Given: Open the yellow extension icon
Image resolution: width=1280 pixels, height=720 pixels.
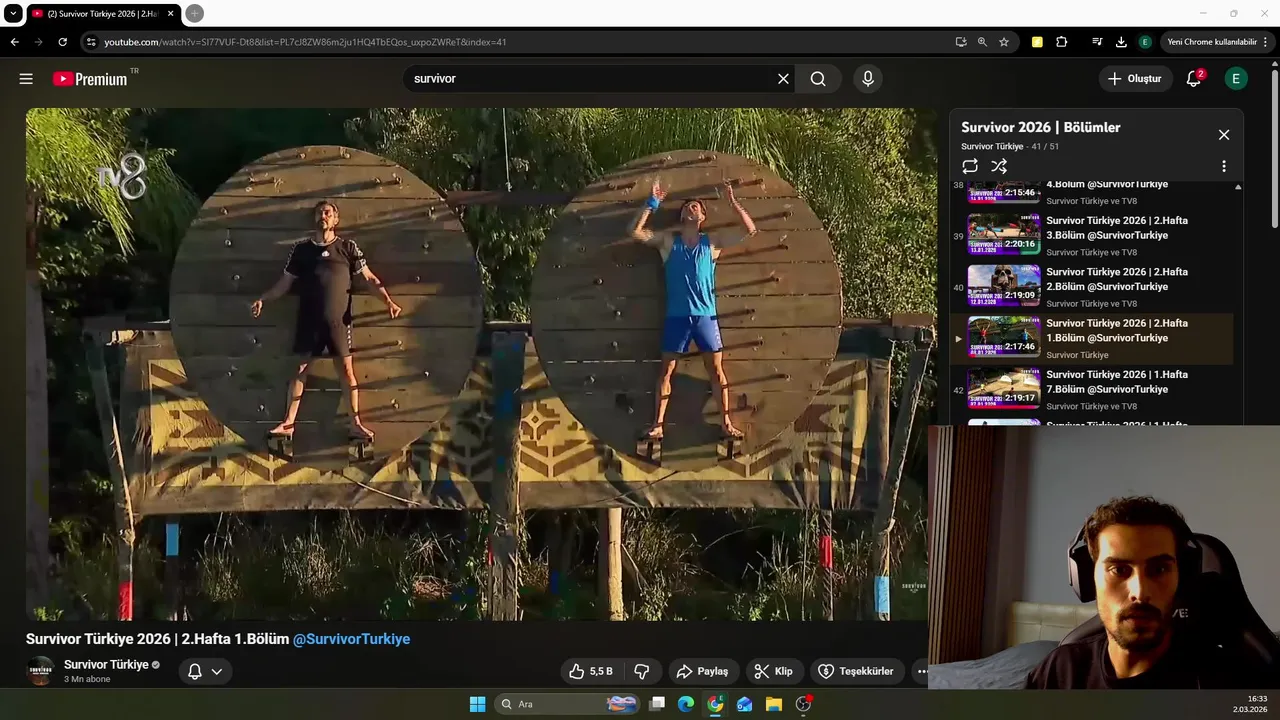Looking at the screenshot, I should [x=1037, y=42].
